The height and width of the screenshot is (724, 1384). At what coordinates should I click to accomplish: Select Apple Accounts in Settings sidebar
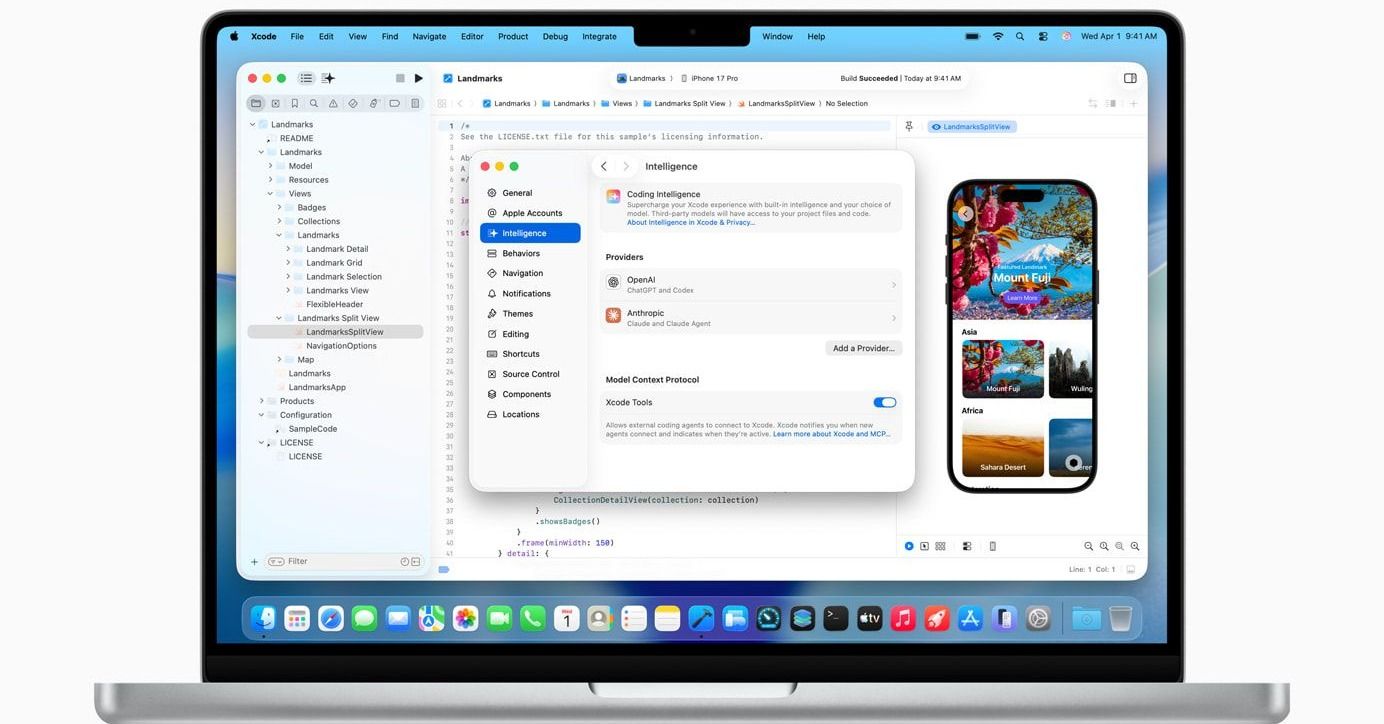coord(530,213)
